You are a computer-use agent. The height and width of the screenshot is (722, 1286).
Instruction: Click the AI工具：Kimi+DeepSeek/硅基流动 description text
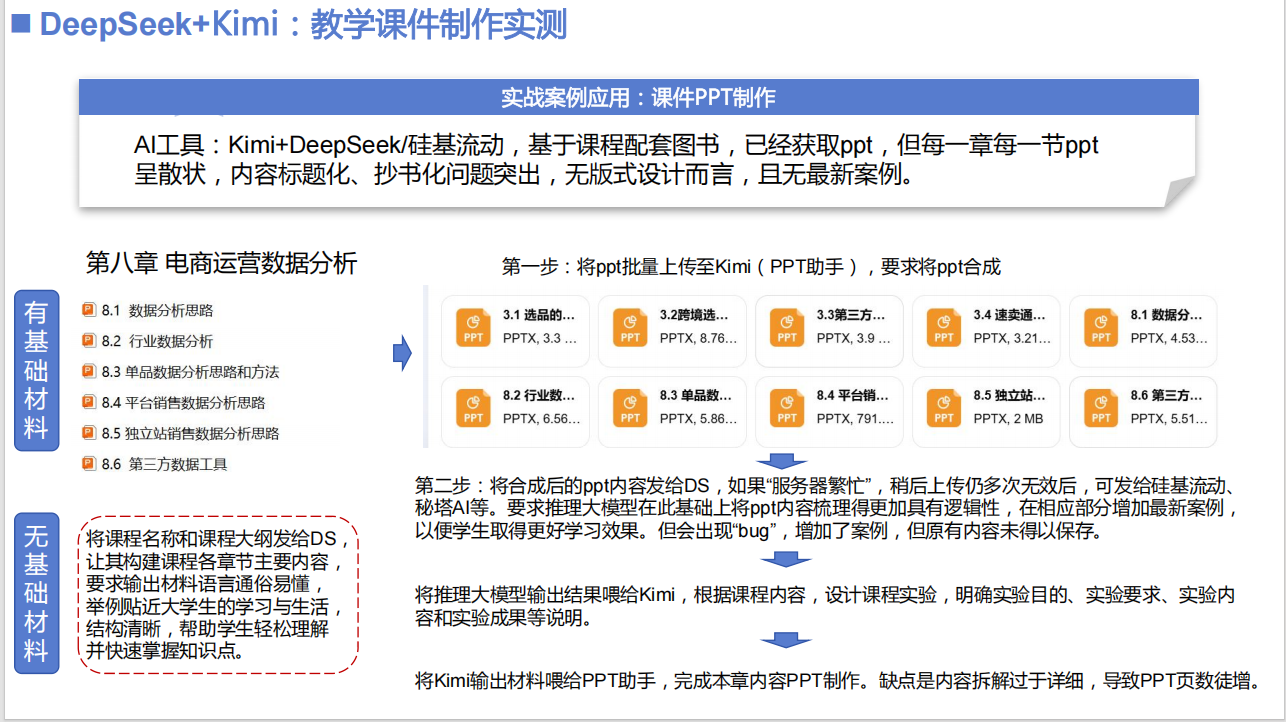point(616,160)
